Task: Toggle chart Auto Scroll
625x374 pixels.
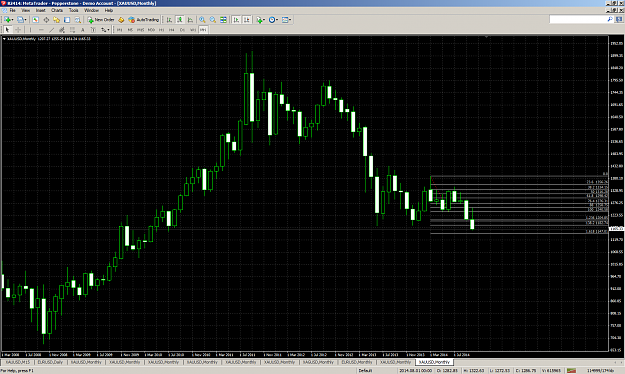Action: (x=236, y=20)
